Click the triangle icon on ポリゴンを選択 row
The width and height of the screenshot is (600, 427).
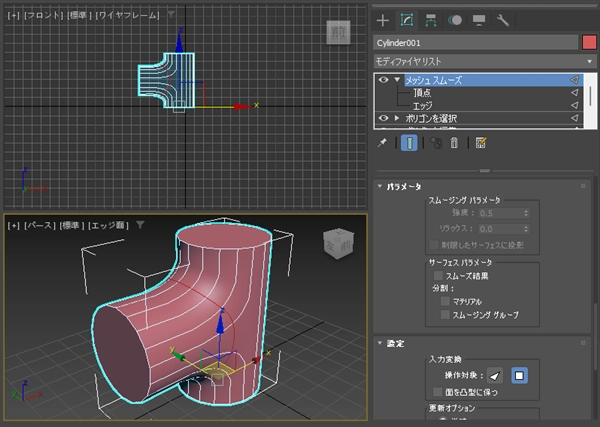(574, 118)
